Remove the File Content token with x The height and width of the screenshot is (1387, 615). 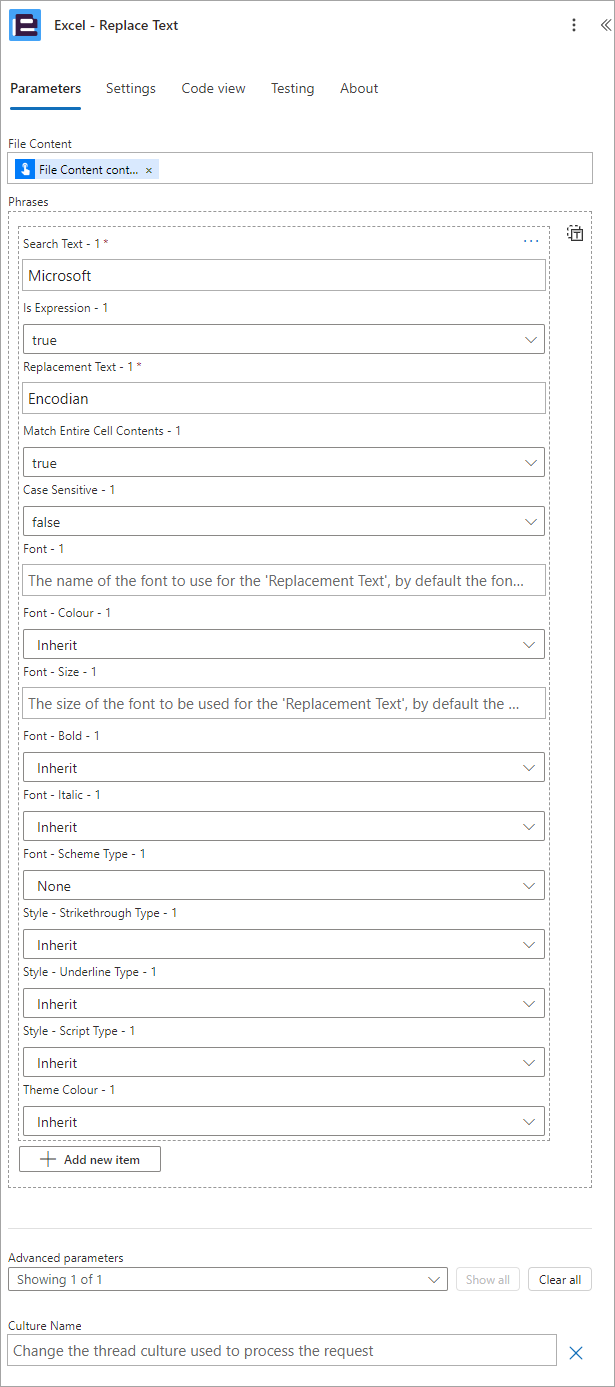point(149,170)
